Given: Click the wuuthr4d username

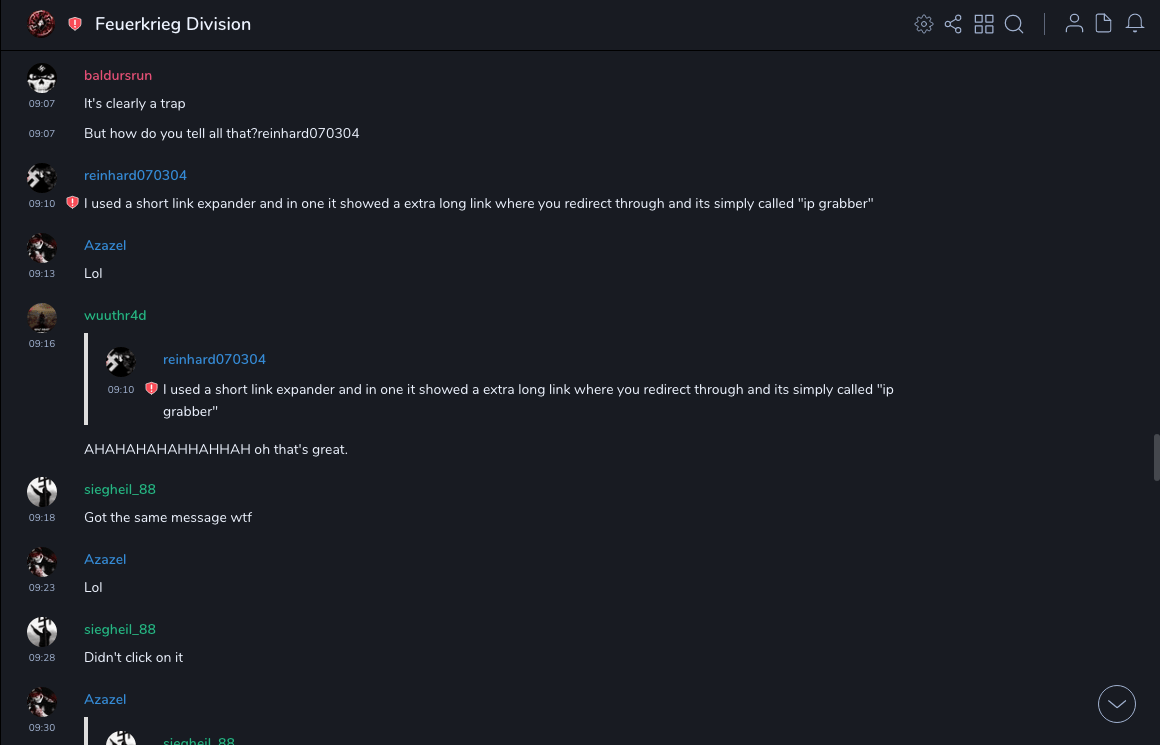Looking at the screenshot, I should click(115, 316).
